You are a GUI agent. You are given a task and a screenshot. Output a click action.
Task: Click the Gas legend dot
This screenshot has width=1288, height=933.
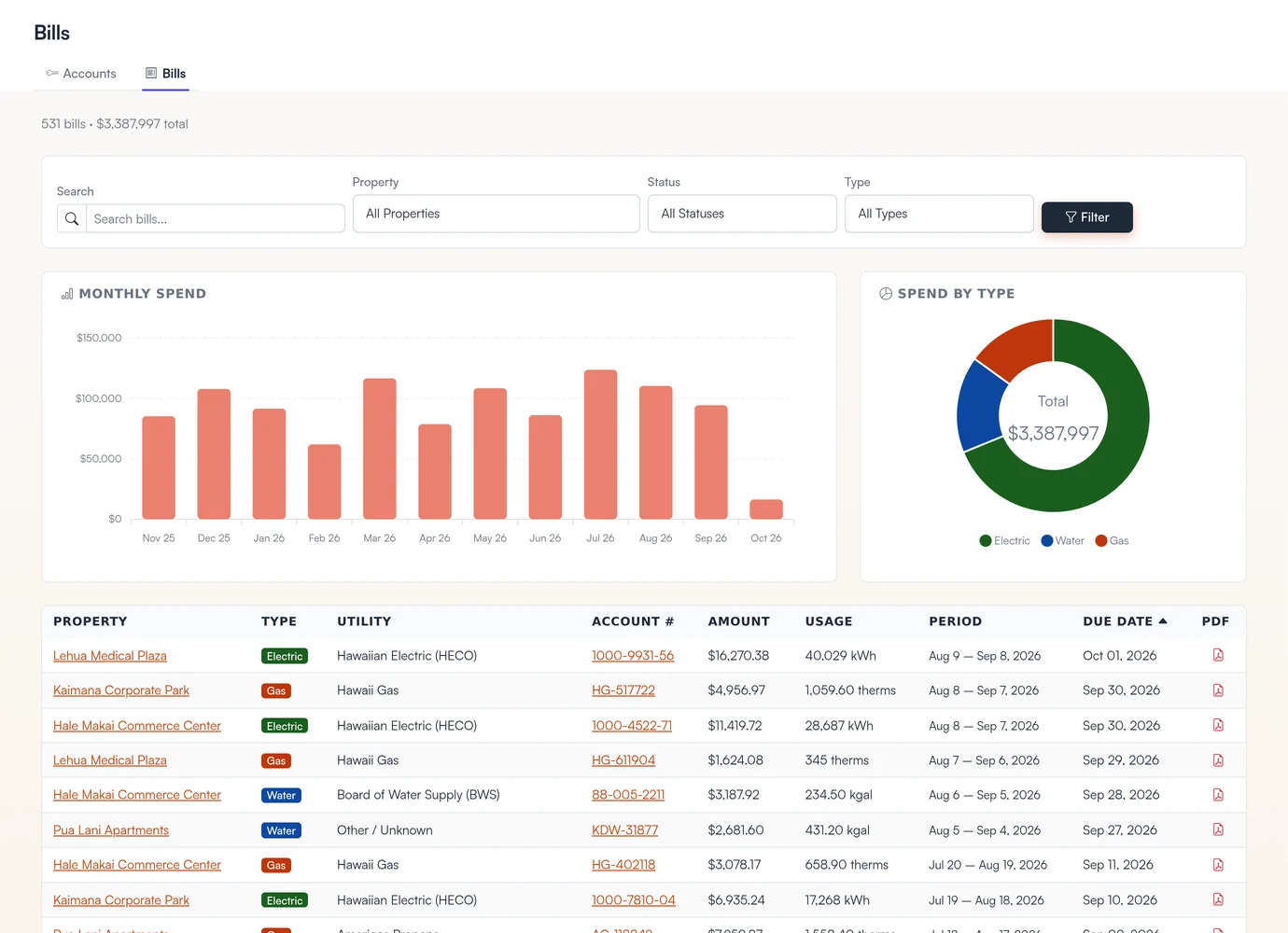coord(1101,541)
